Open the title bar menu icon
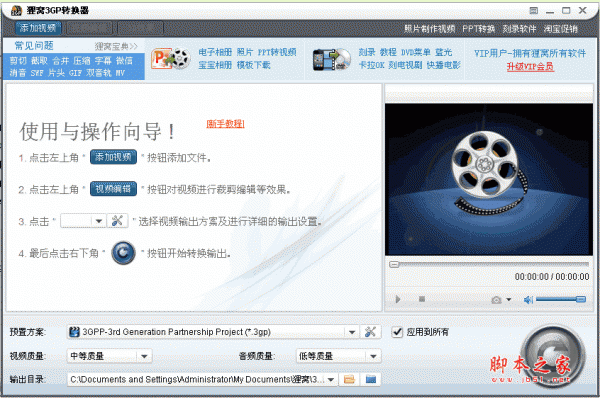 click(533, 11)
